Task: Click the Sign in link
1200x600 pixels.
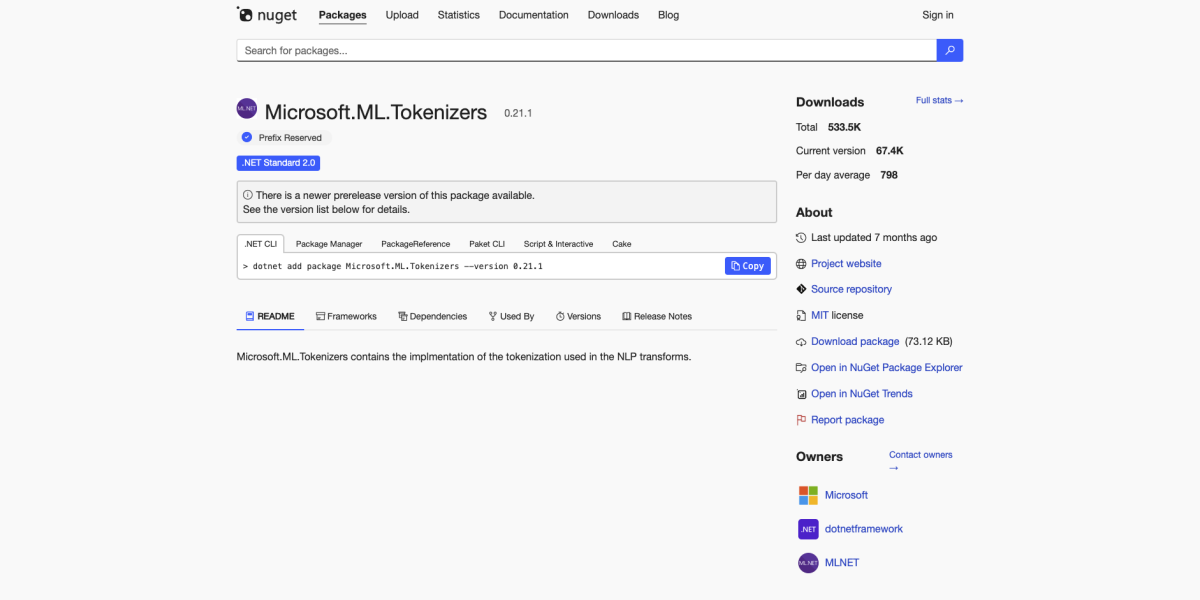Action: [x=937, y=15]
